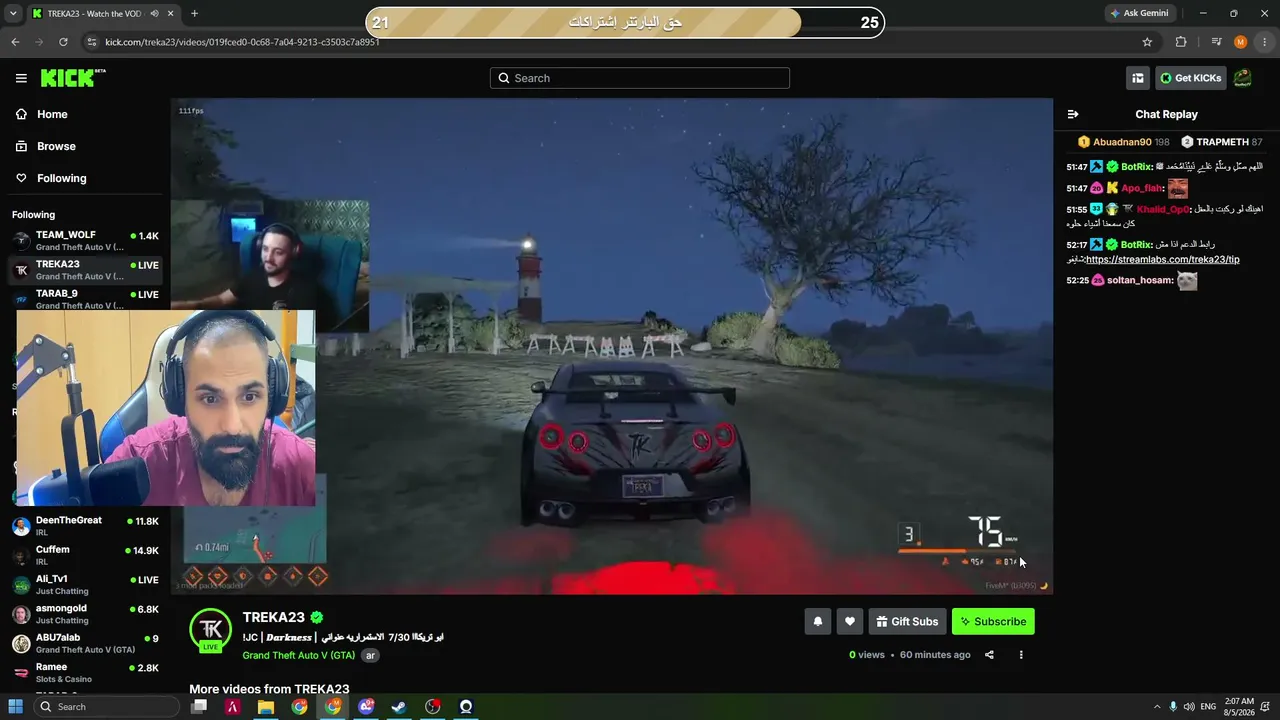Open TREKA23 channel in the Following list
The image size is (1280, 720).
pyautogui.click(x=85, y=270)
